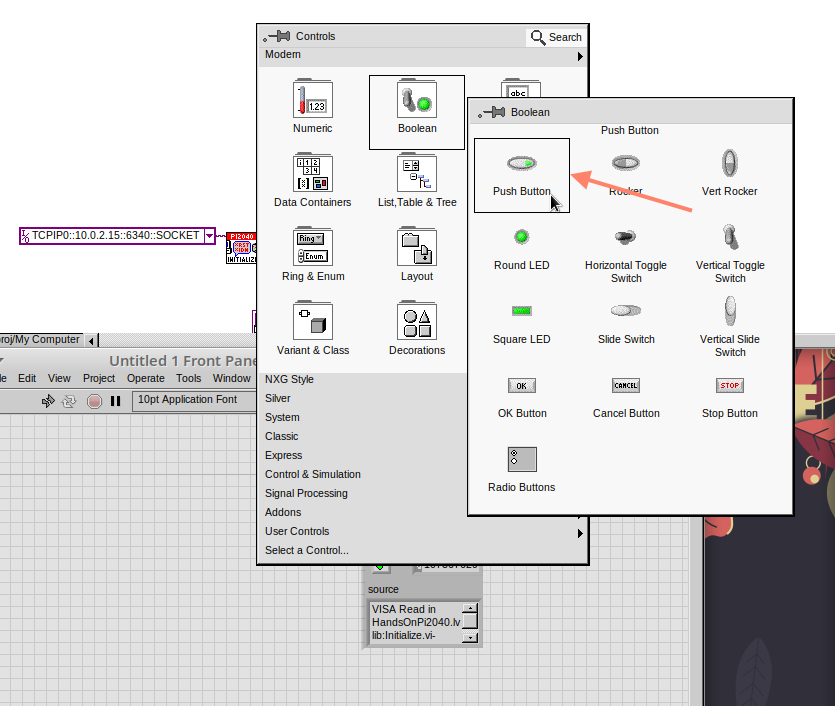
Task: Select the Stop Button control
Action: click(x=730, y=397)
